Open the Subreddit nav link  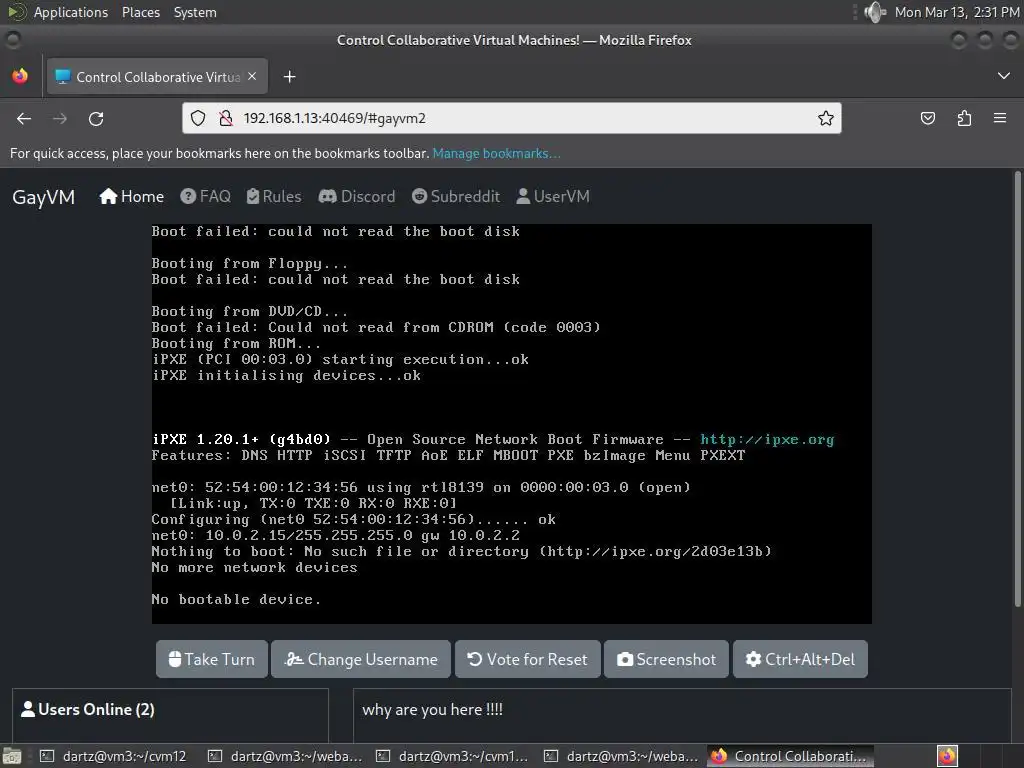click(456, 197)
